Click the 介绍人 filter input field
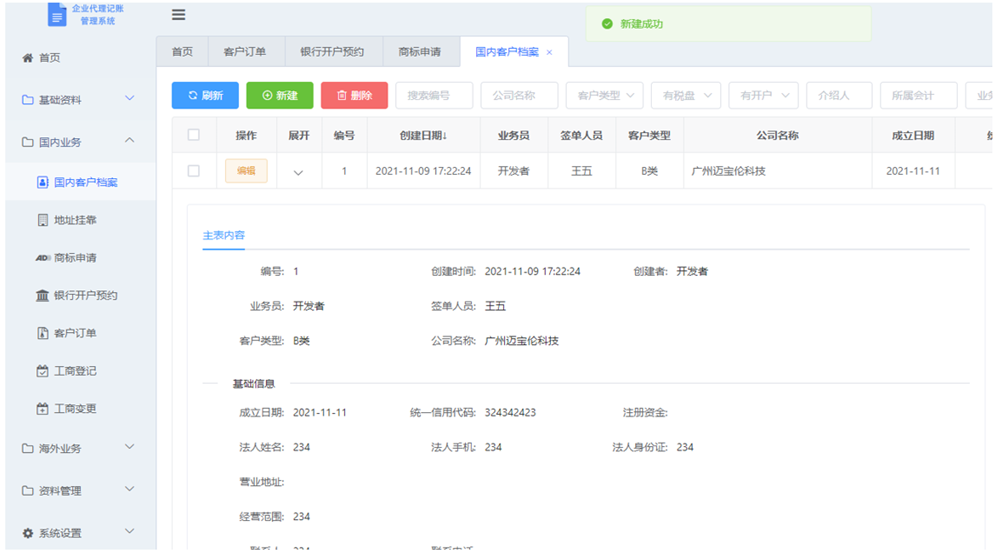The height and width of the screenshot is (554, 995). click(839, 96)
